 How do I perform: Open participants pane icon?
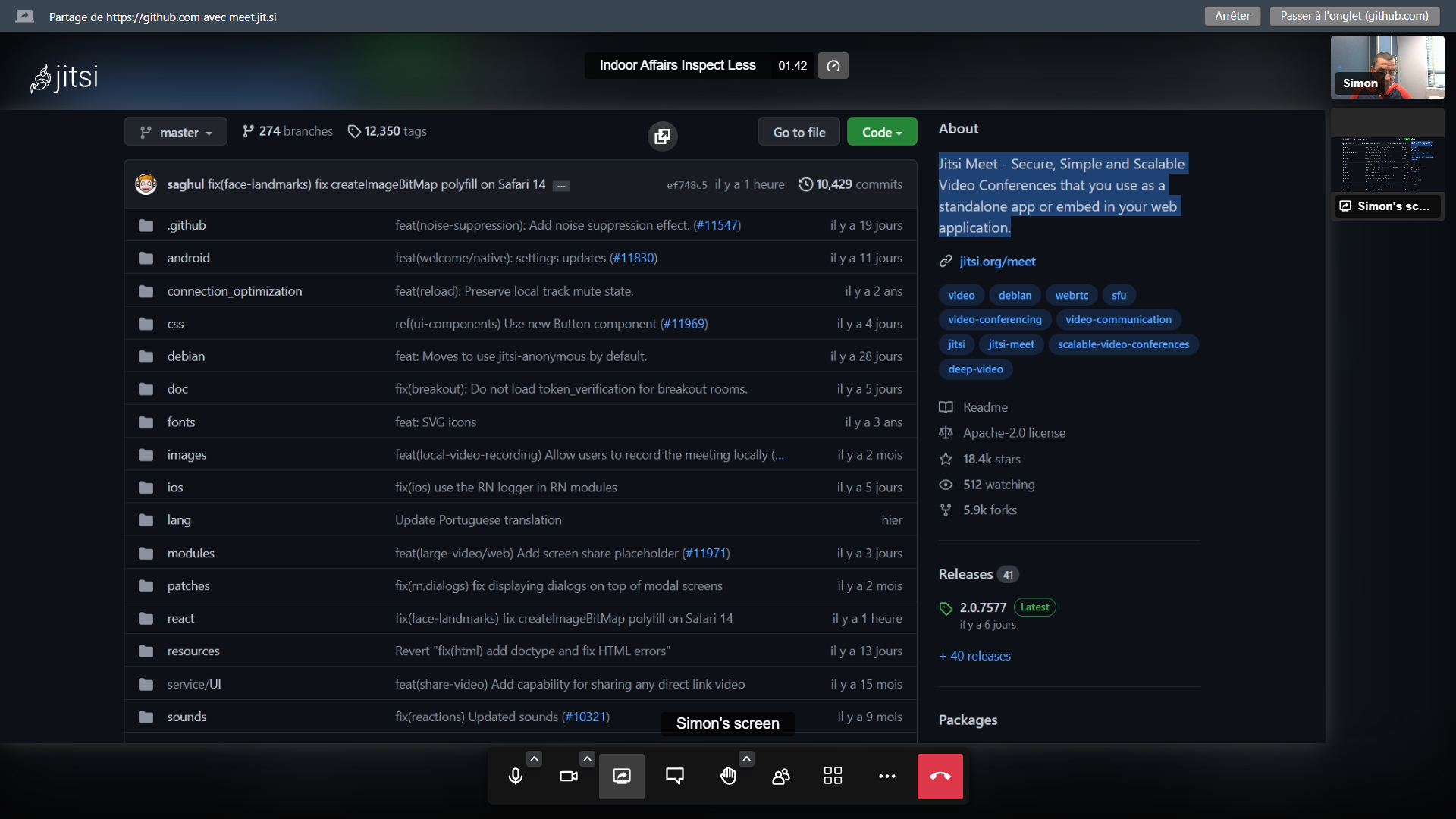pos(781,776)
